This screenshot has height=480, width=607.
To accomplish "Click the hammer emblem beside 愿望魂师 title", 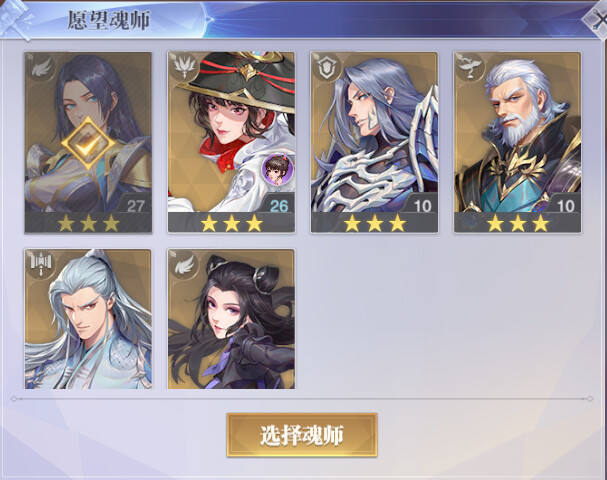I will point(15,19).
